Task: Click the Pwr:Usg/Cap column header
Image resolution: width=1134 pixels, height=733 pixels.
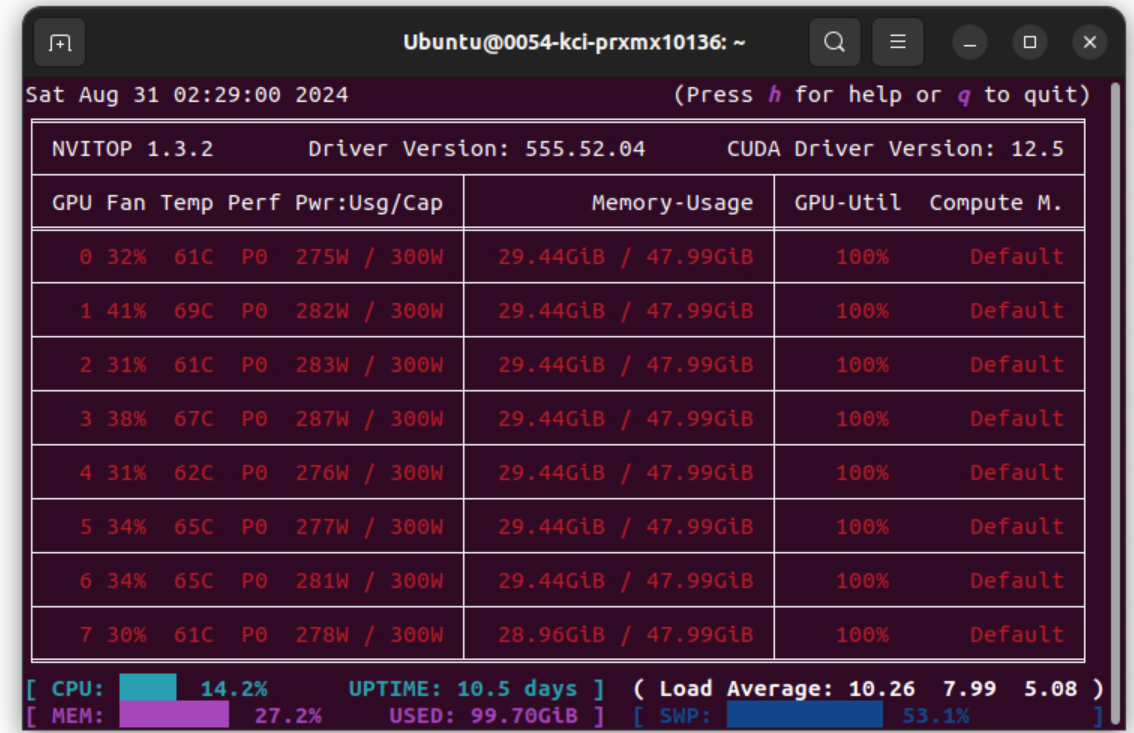Action: click(369, 203)
